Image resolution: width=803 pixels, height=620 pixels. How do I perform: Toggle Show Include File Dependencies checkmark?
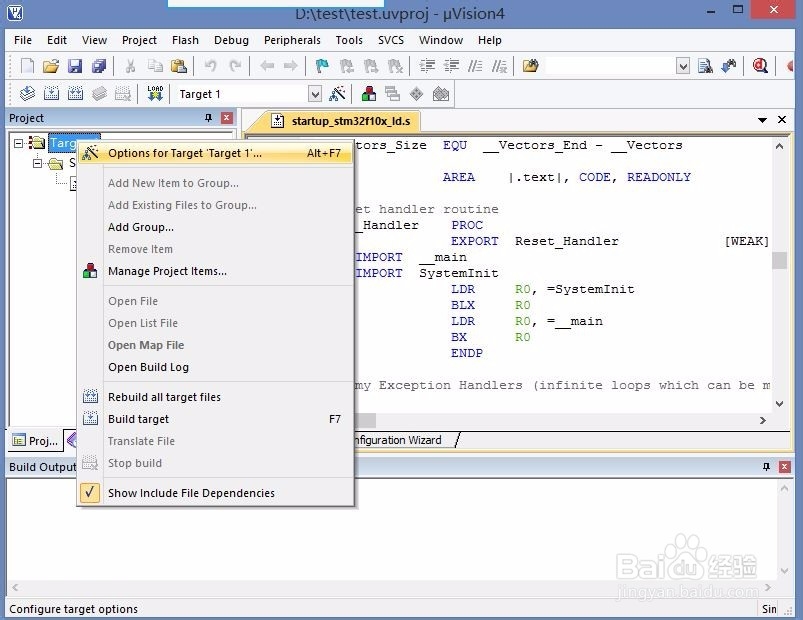pos(90,493)
